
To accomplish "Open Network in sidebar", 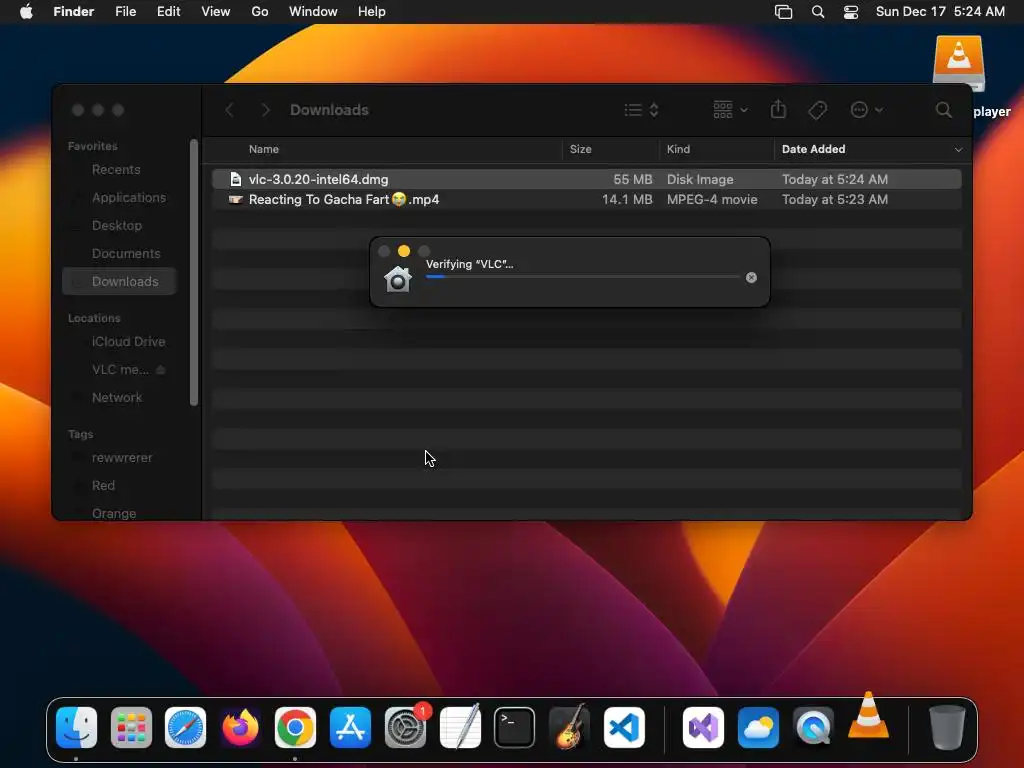I will 116,398.
